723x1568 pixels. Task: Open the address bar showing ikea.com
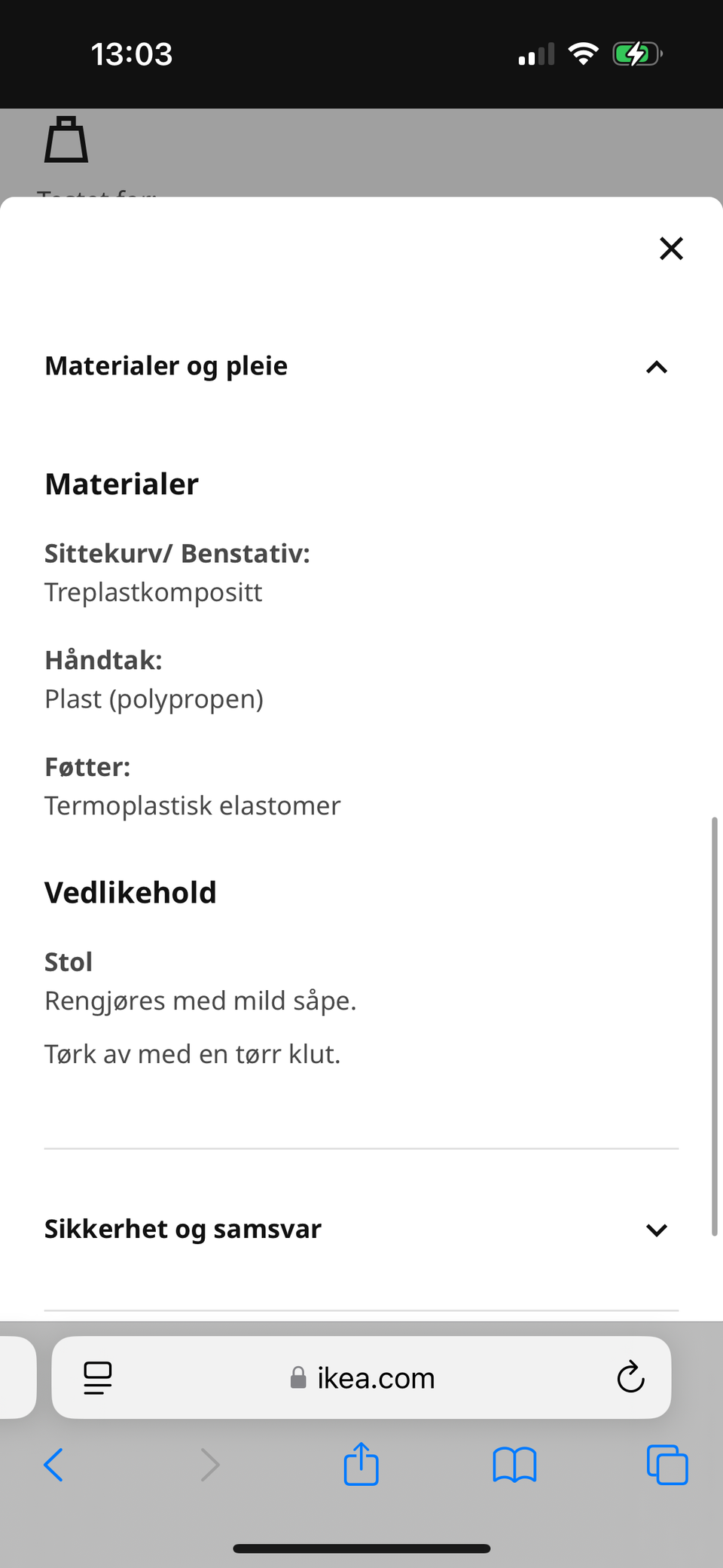[x=374, y=1377]
